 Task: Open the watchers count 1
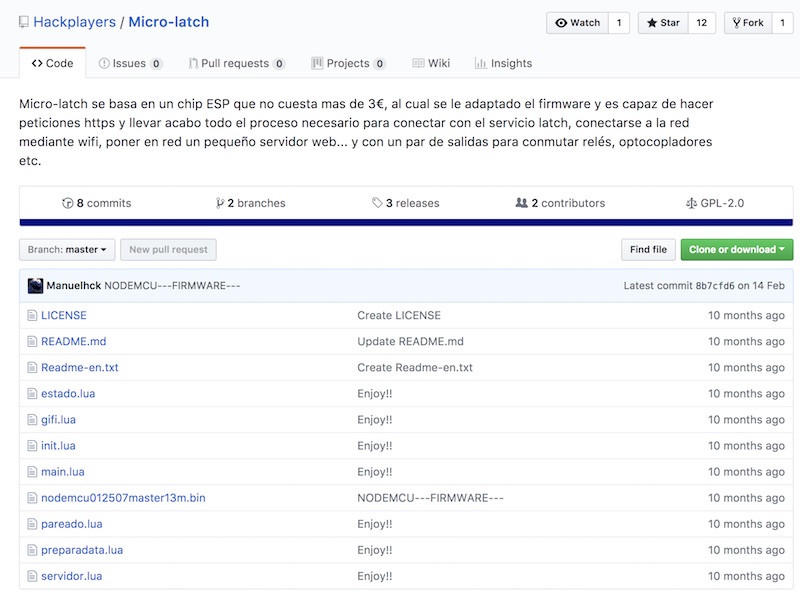tap(619, 23)
